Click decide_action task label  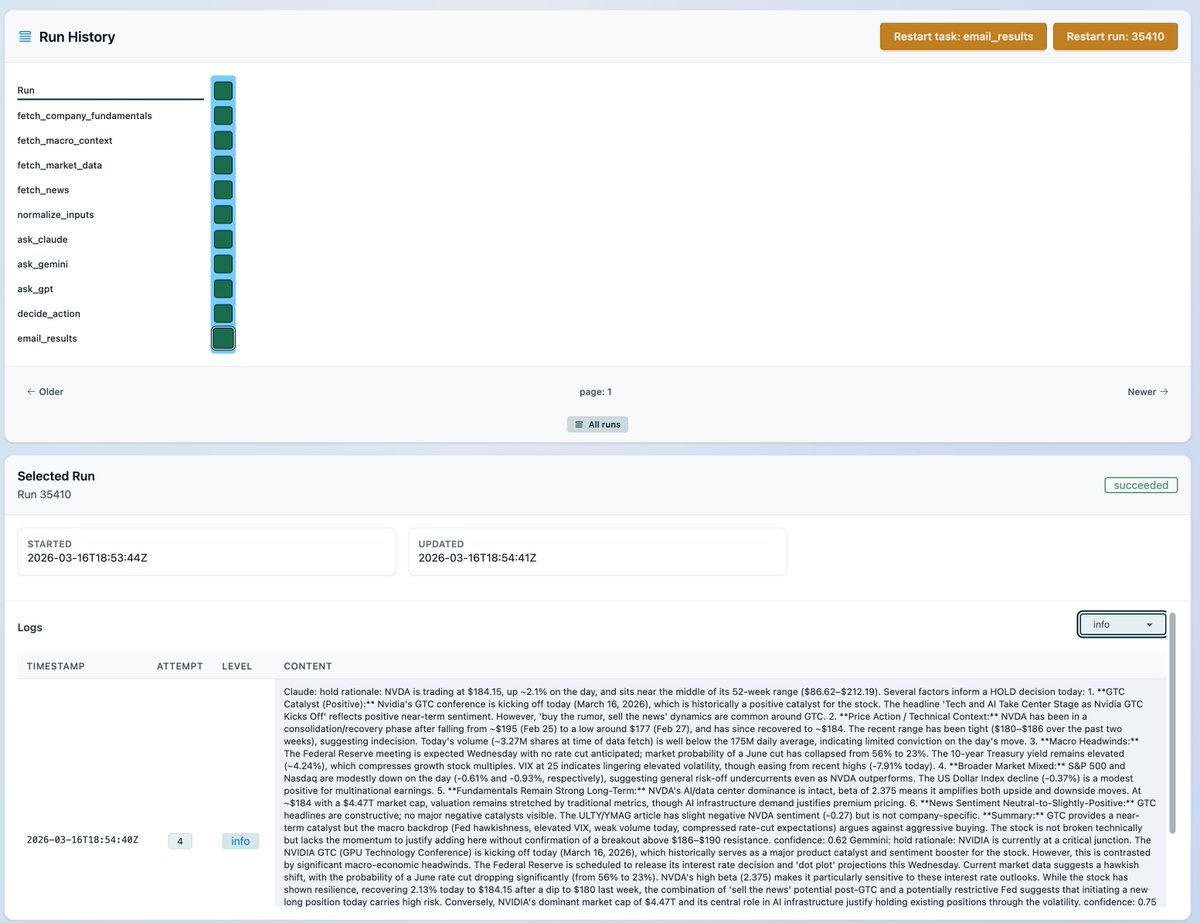[x=49, y=314]
